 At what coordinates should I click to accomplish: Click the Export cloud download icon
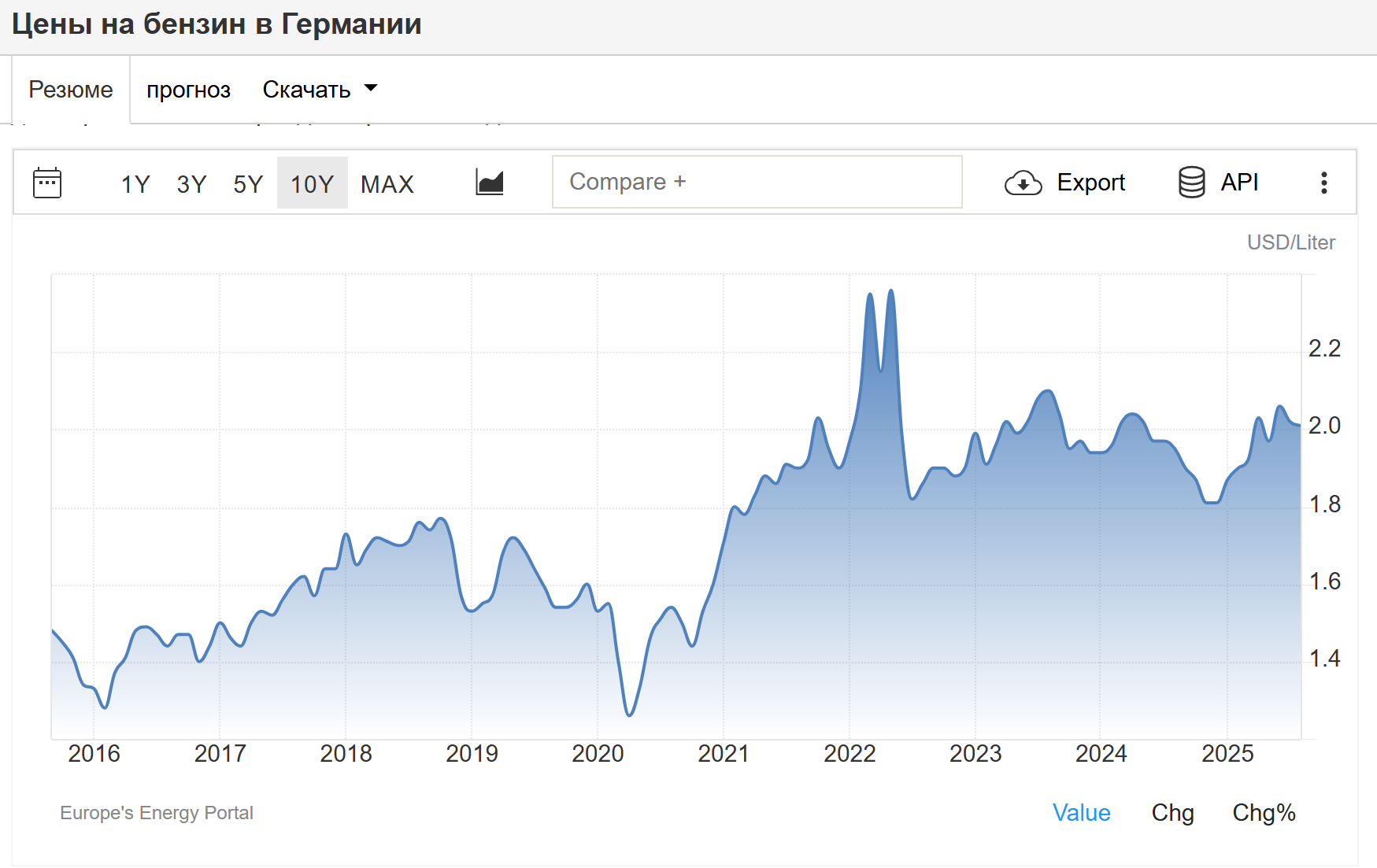(1023, 183)
